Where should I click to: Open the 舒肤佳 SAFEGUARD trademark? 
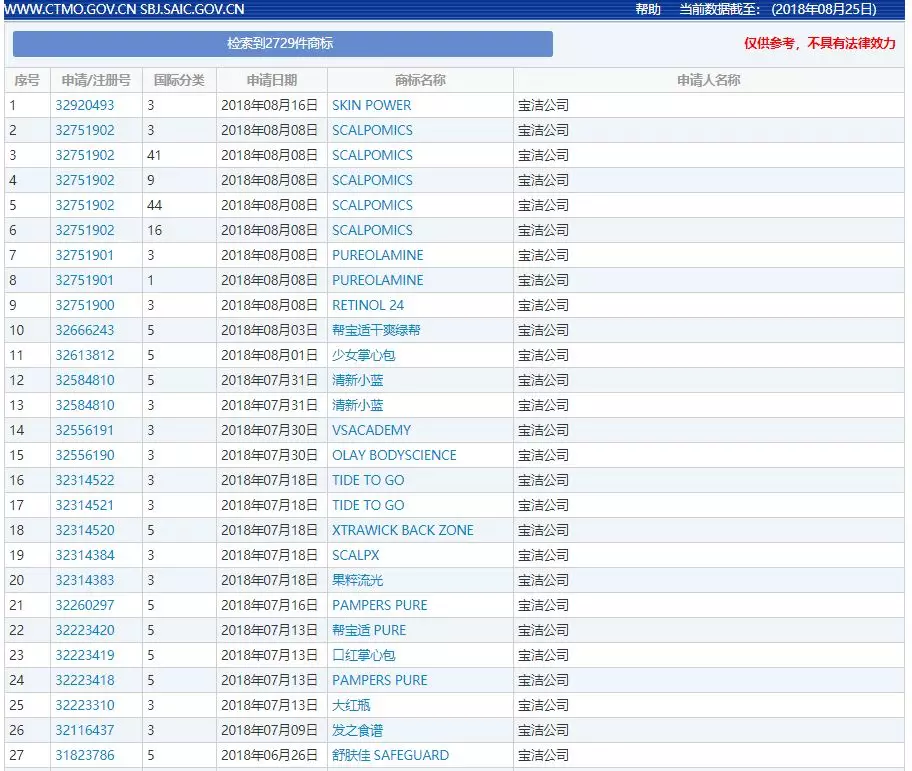pos(390,755)
